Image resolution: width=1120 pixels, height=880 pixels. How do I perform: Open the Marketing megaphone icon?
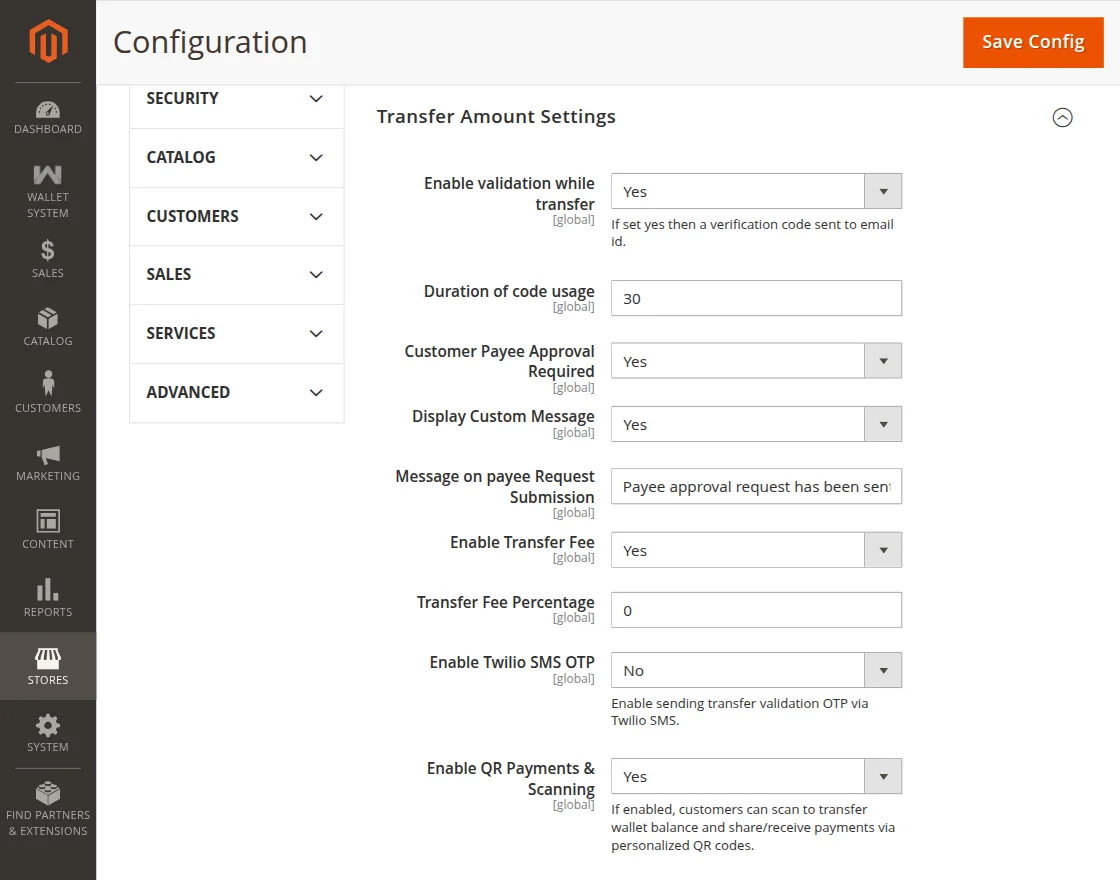48,455
